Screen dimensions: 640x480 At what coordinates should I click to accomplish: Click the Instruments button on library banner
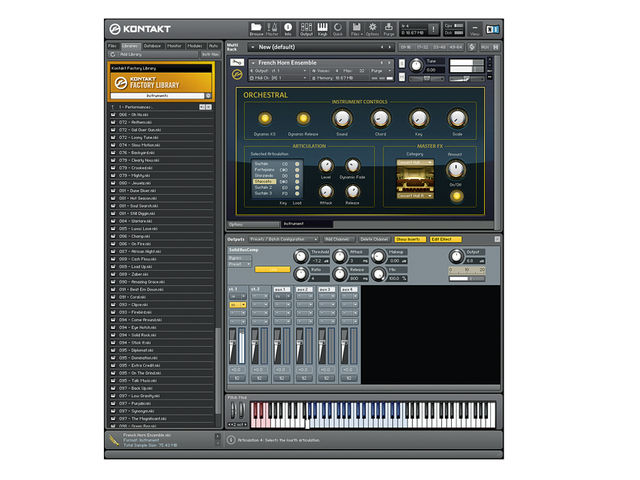(158, 96)
